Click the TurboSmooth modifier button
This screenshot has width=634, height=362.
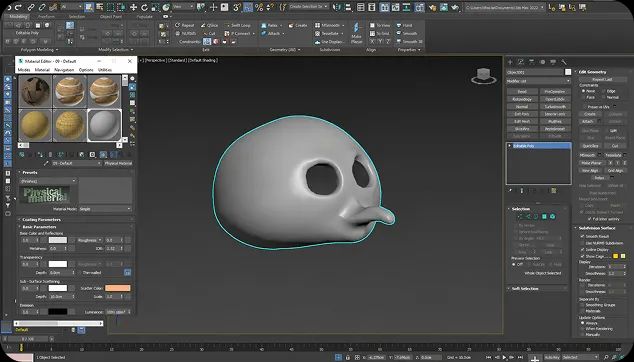pos(555,106)
